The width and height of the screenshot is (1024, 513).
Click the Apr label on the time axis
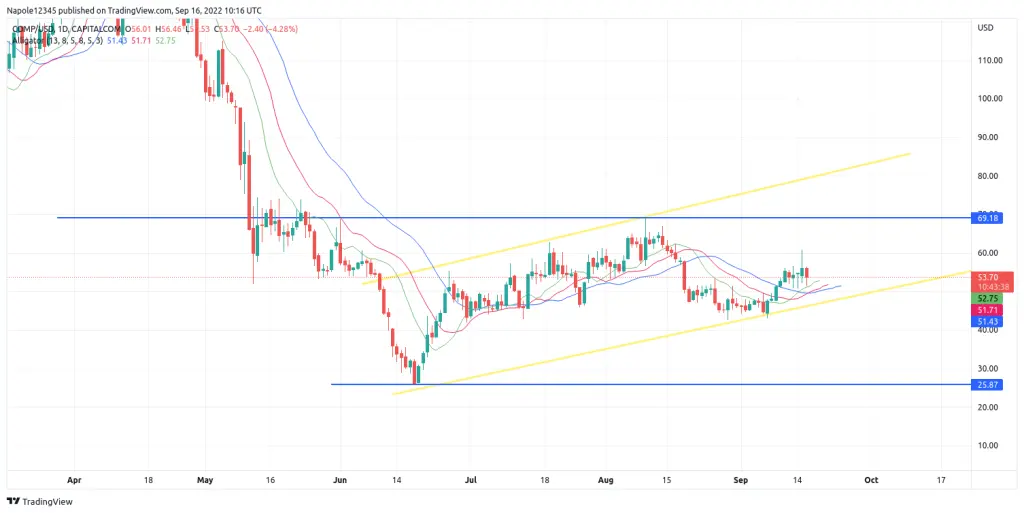(x=74, y=479)
